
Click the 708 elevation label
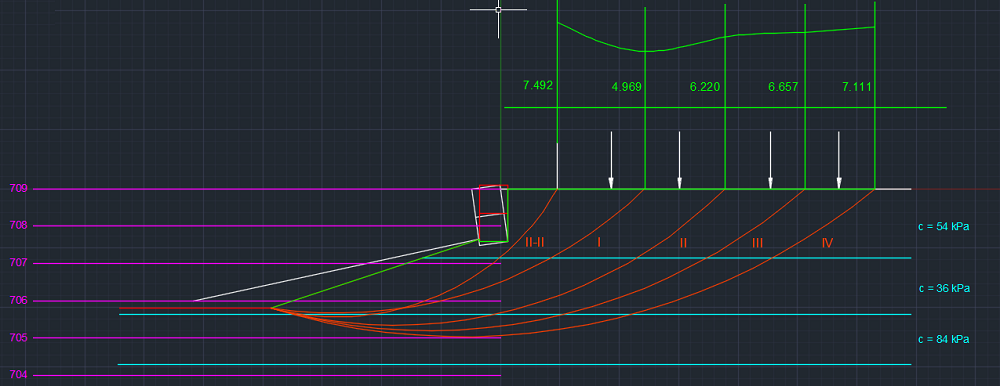(18, 225)
